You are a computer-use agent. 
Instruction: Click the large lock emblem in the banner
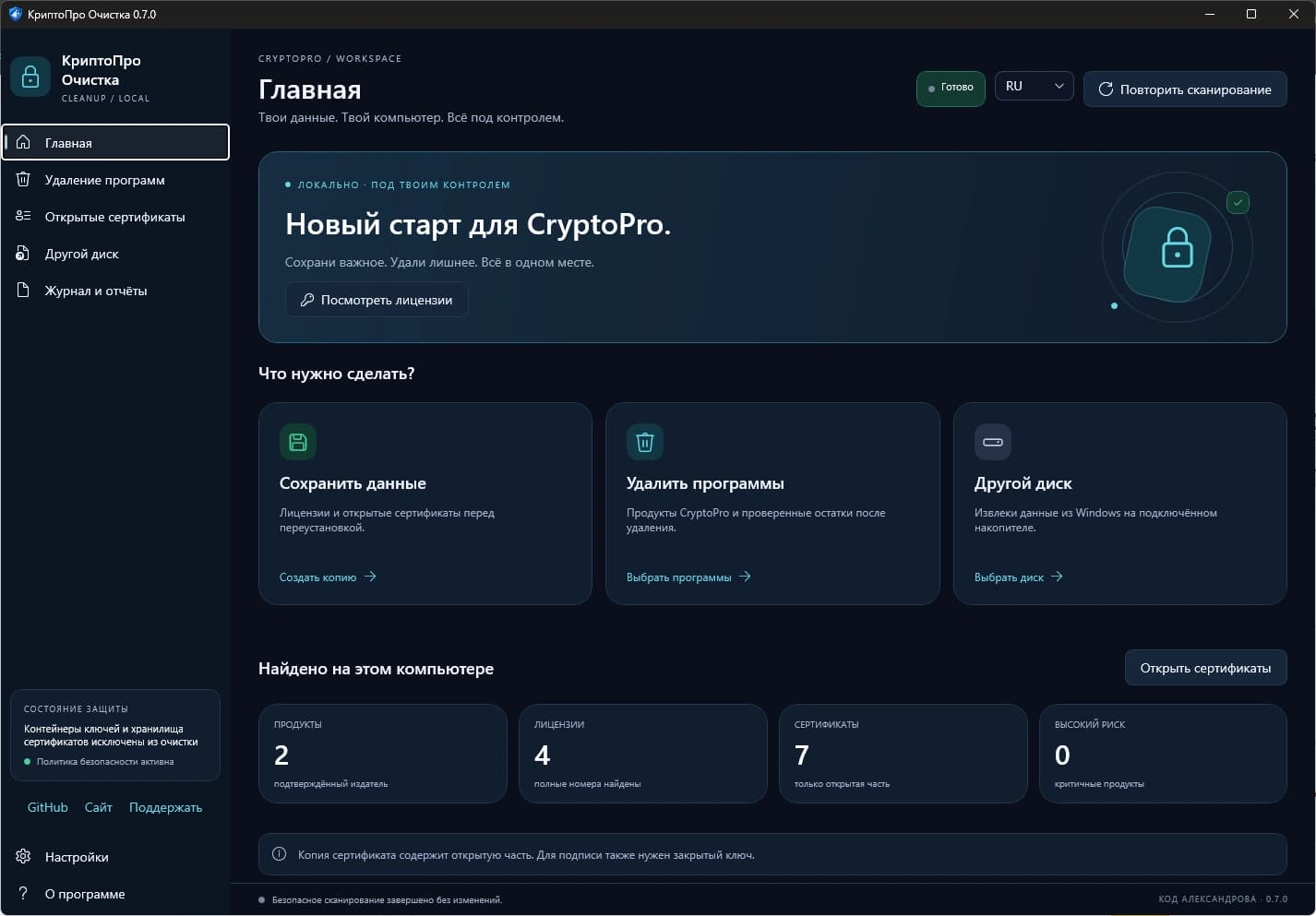pyautogui.click(x=1177, y=248)
